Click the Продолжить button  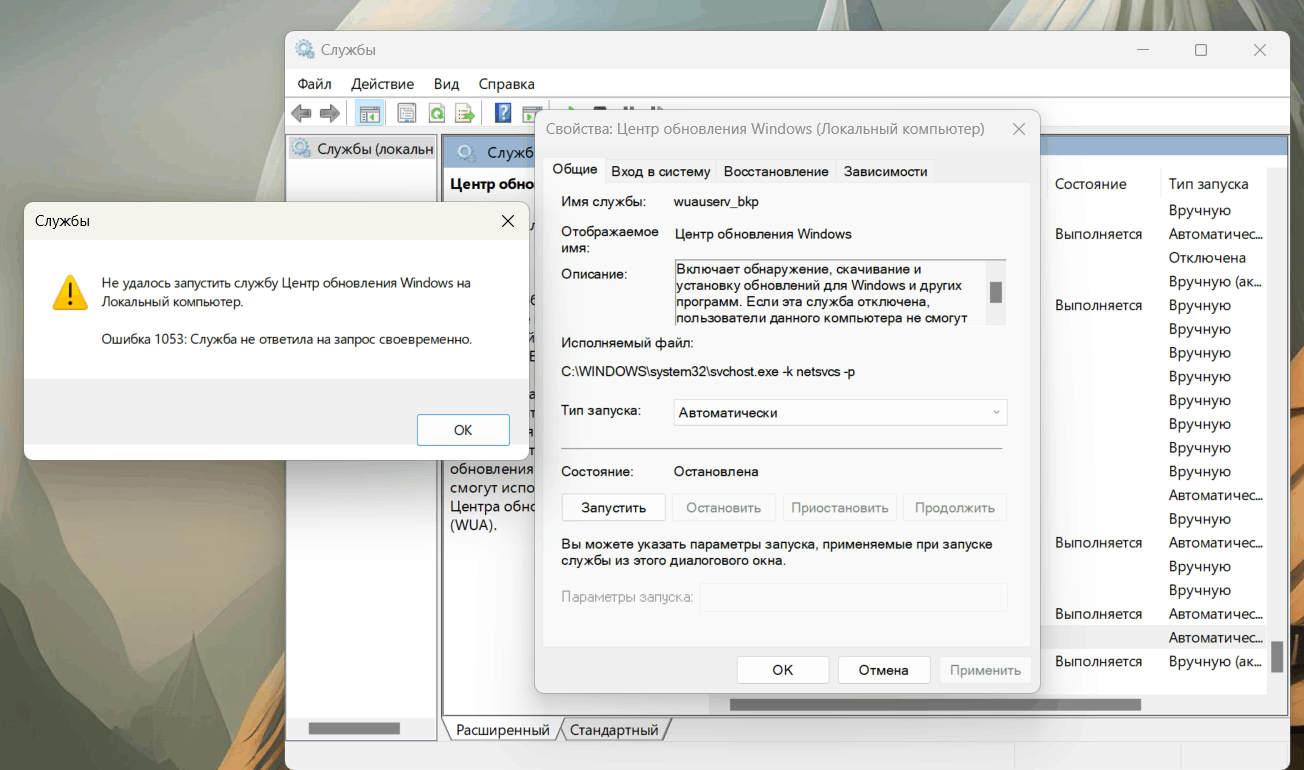coord(955,507)
